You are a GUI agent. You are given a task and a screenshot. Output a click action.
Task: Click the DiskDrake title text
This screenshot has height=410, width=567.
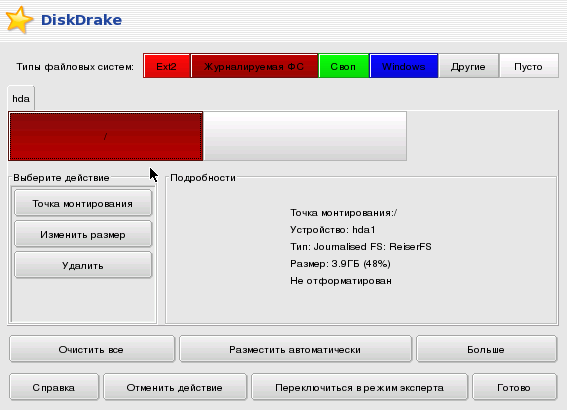pyautogui.click(x=81, y=20)
